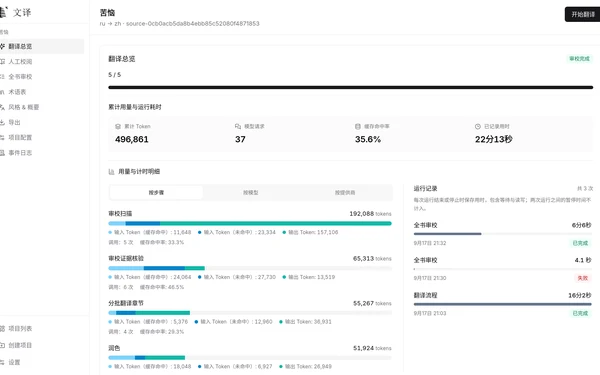Click the 192,088 tokens figure
The height and width of the screenshot is (375, 600).
(x=370, y=214)
